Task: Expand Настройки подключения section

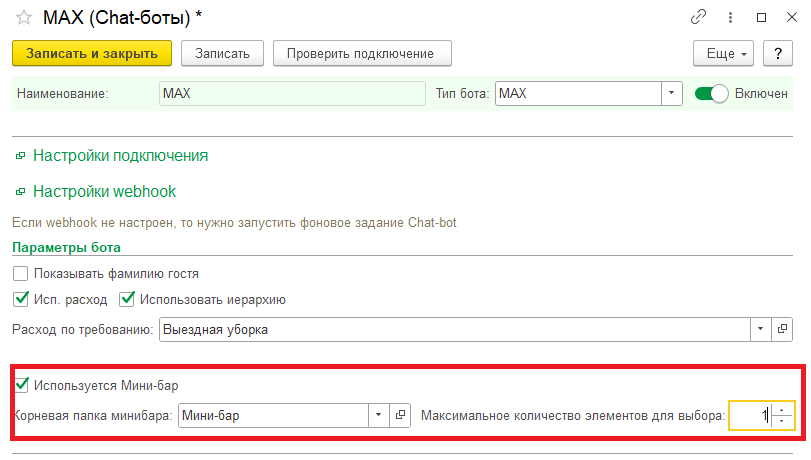Action: (121, 156)
